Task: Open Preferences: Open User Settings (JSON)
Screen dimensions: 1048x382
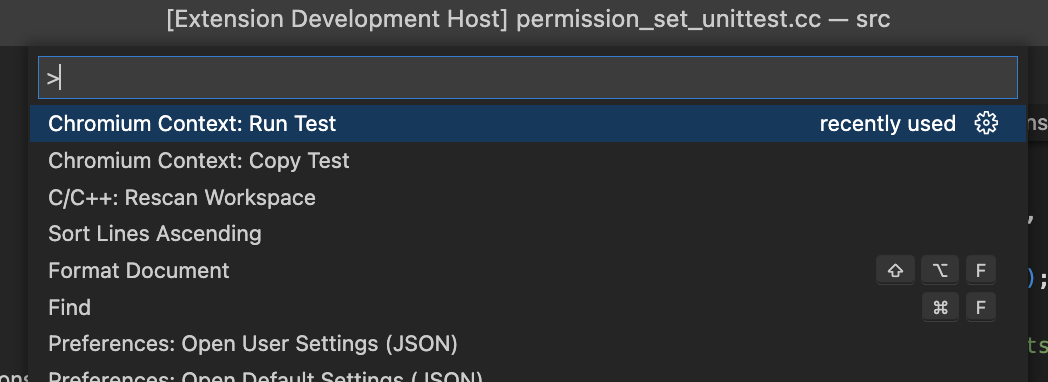Action: (253, 344)
